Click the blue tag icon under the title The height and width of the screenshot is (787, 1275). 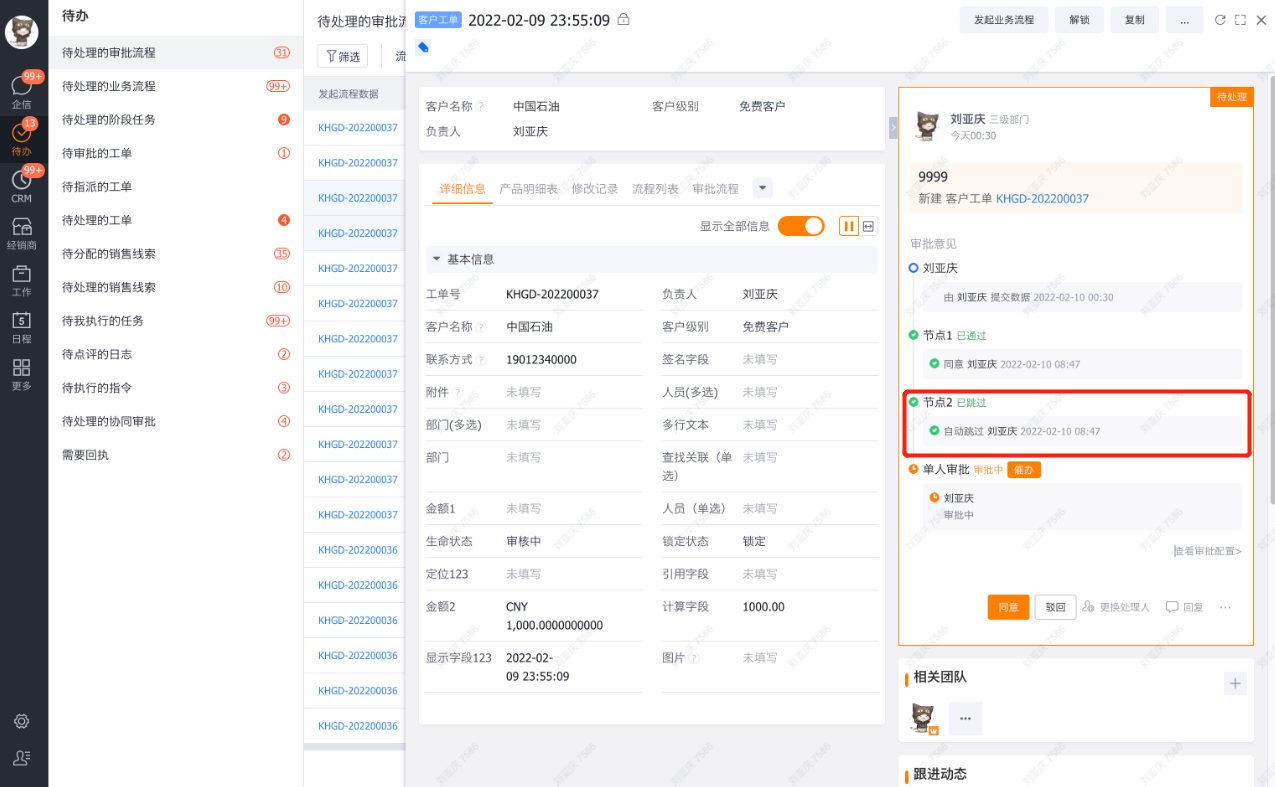click(x=423, y=47)
